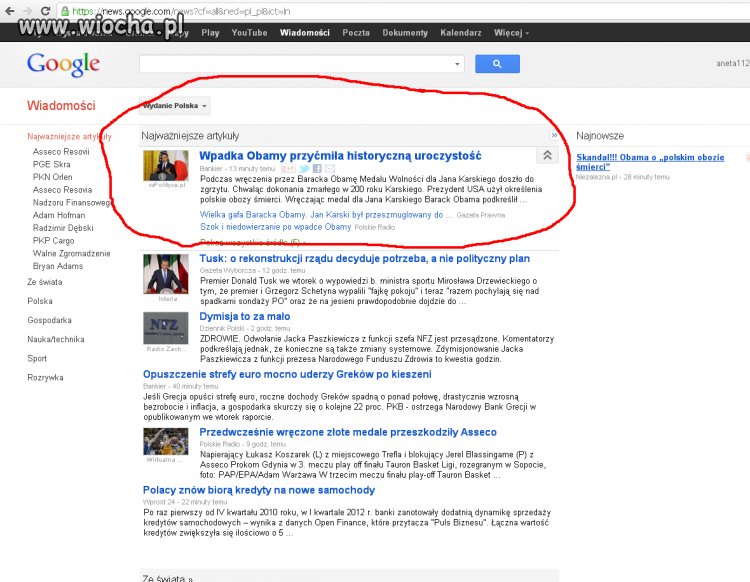
Task: Click the Obama article thumbnail
Action: [x=165, y=165]
